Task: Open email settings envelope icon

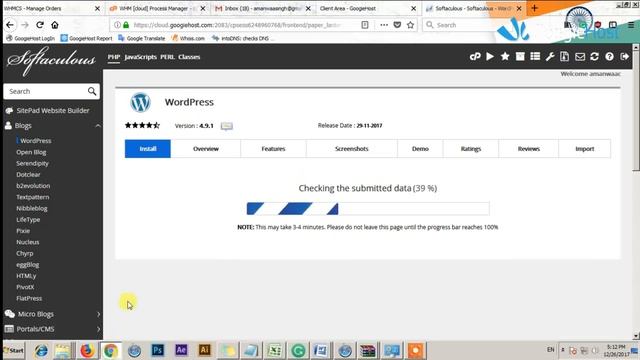Action: (x=580, y=57)
